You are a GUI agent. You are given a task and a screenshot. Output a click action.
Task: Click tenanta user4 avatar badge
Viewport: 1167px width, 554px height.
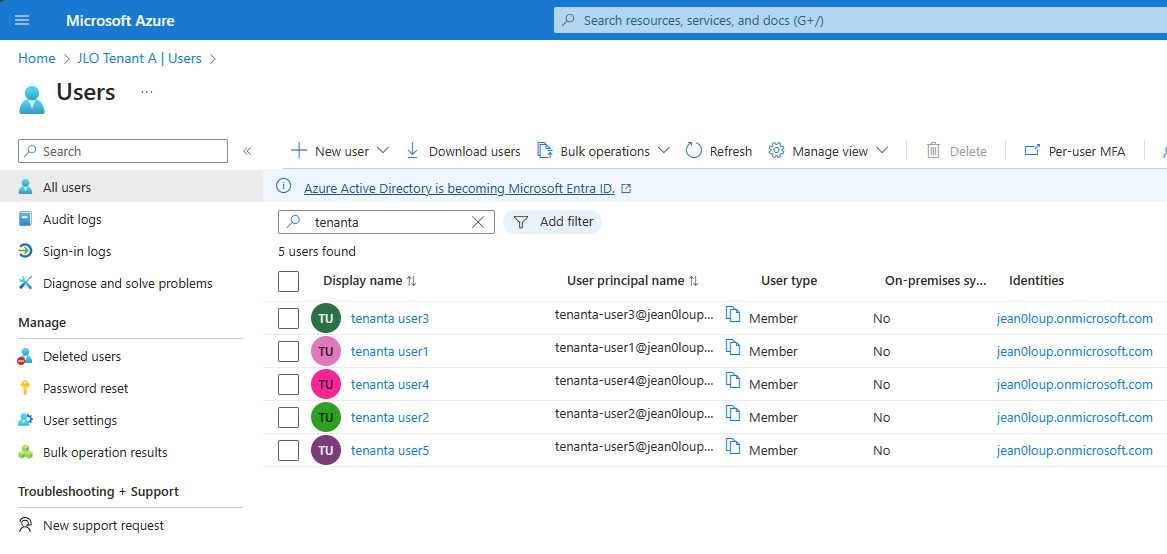[326, 384]
